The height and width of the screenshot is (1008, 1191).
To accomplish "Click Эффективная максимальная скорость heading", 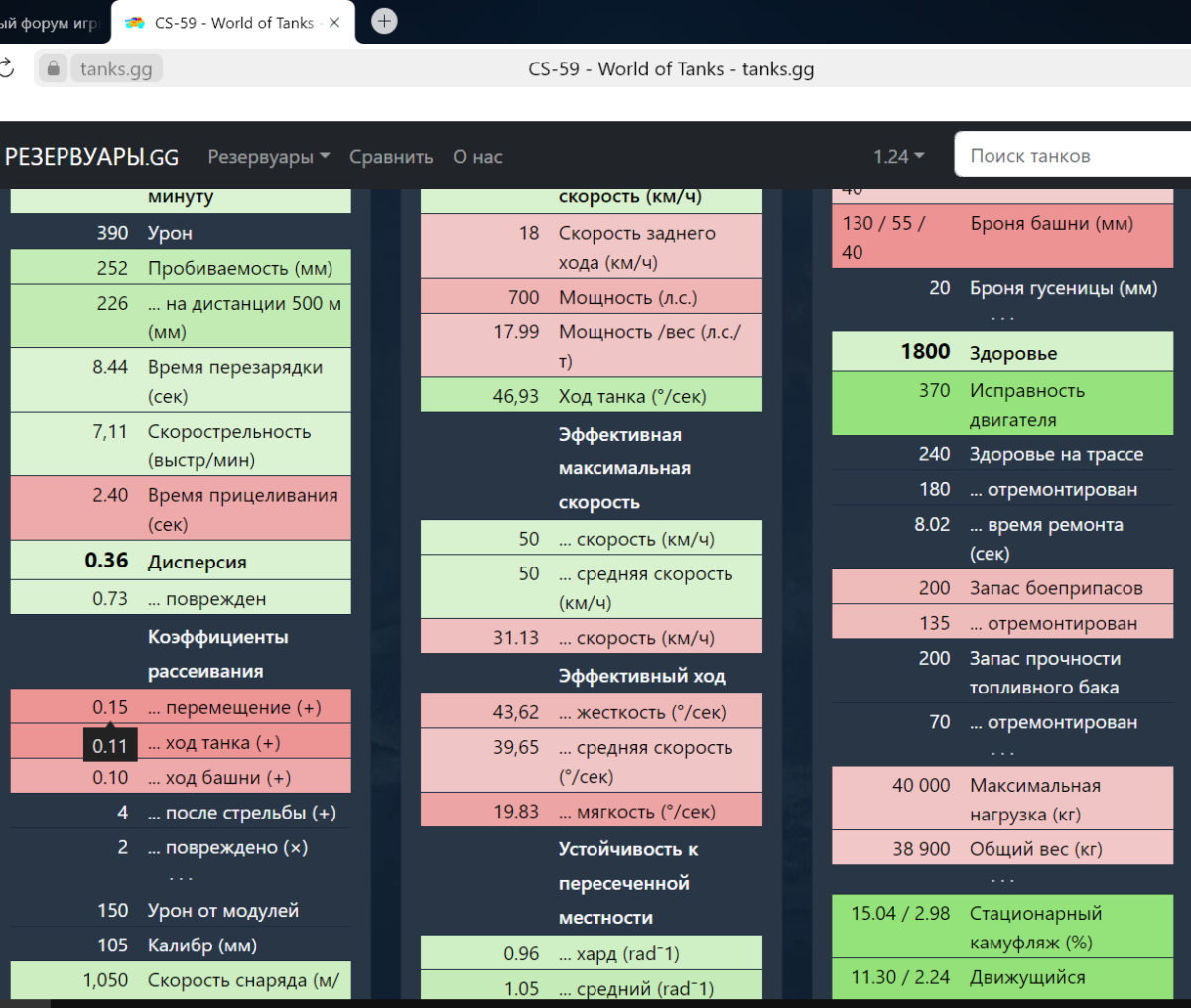I will pyautogui.click(x=624, y=468).
